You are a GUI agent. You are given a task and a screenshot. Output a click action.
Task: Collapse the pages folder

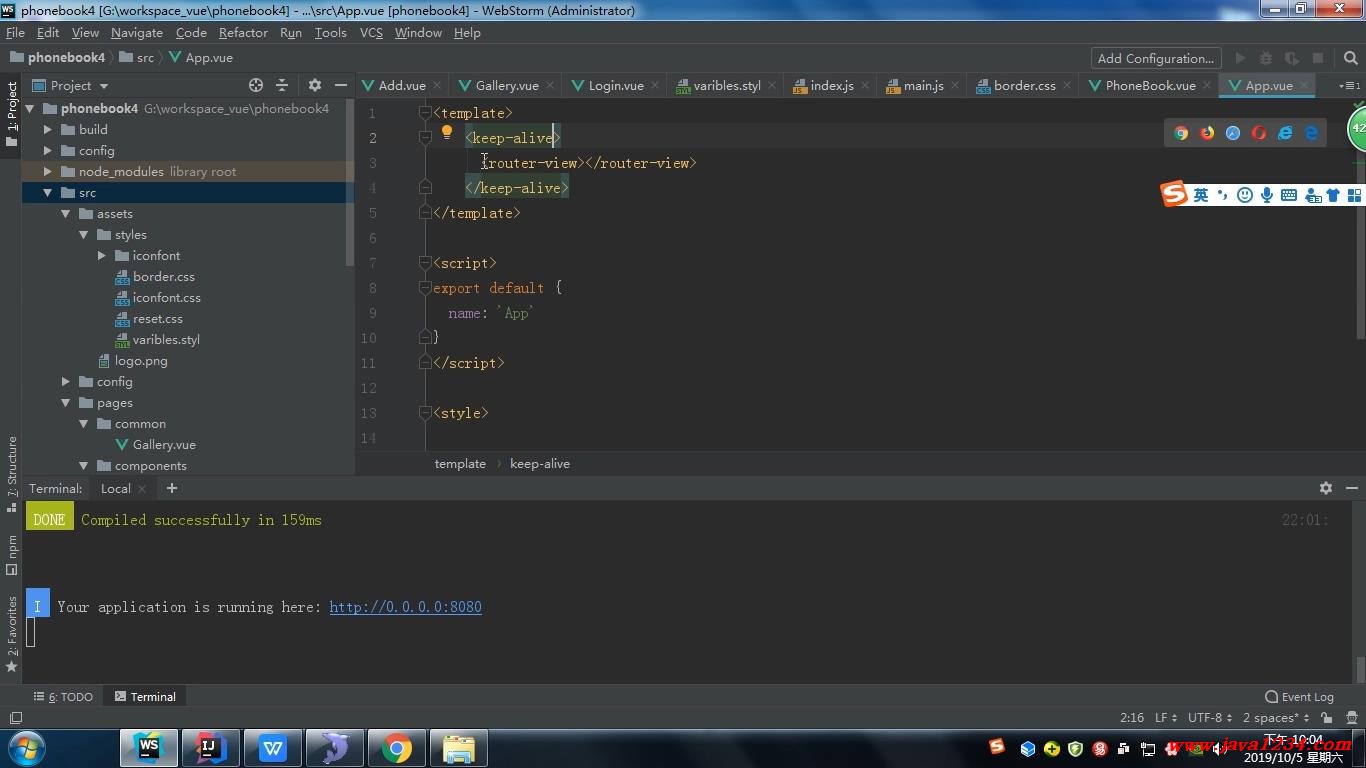click(65, 402)
